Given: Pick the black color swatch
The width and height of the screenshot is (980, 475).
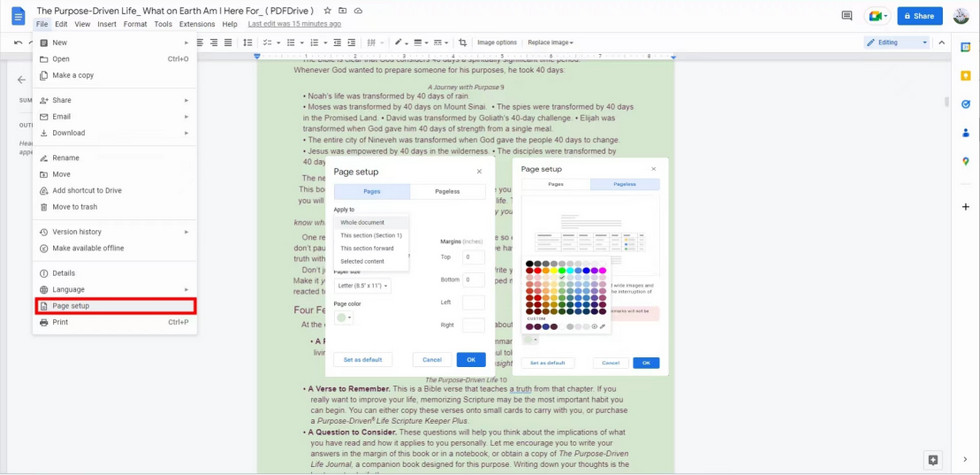Looking at the screenshot, I should click(529, 264).
